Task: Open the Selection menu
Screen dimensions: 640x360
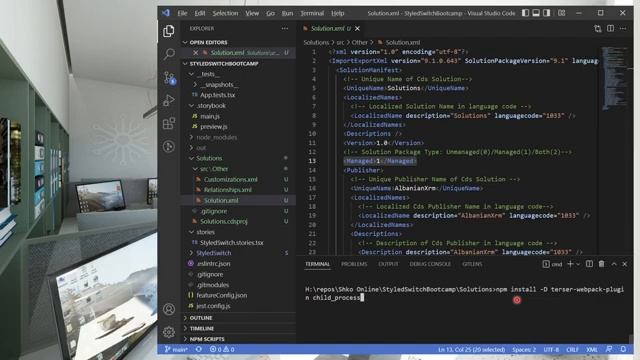Action: [225, 13]
